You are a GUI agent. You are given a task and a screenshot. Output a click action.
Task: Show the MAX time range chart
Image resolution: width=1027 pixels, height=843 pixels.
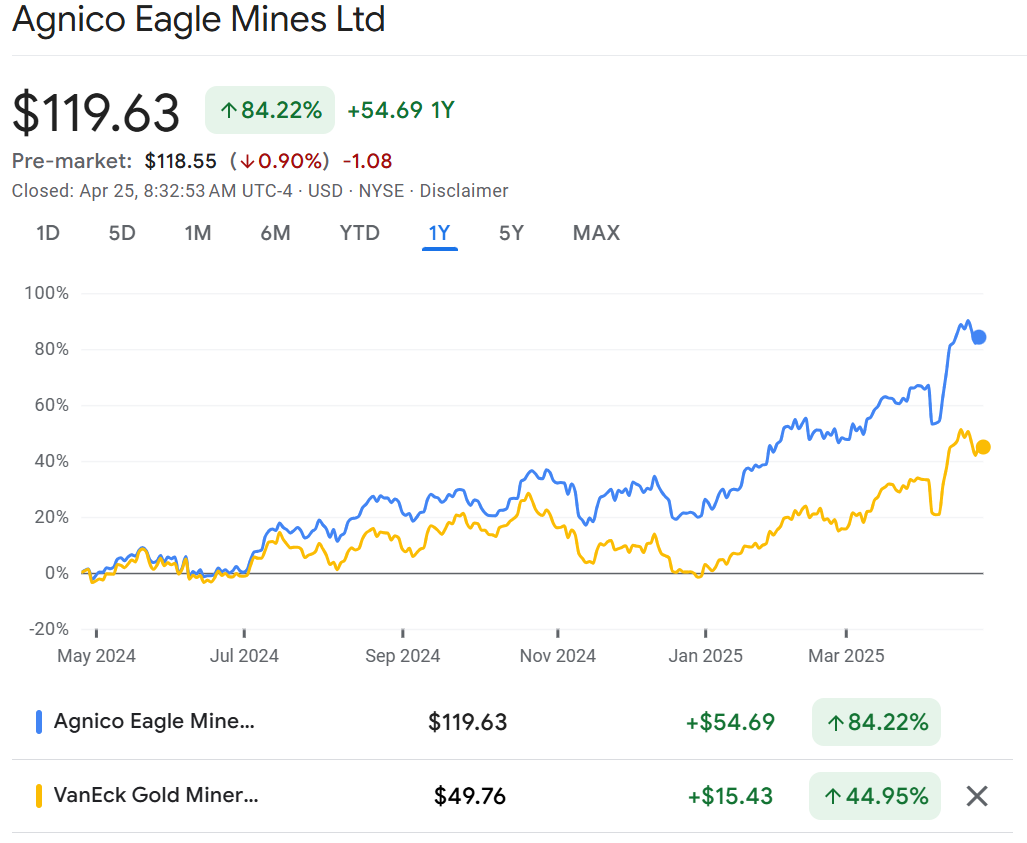pos(596,233)
